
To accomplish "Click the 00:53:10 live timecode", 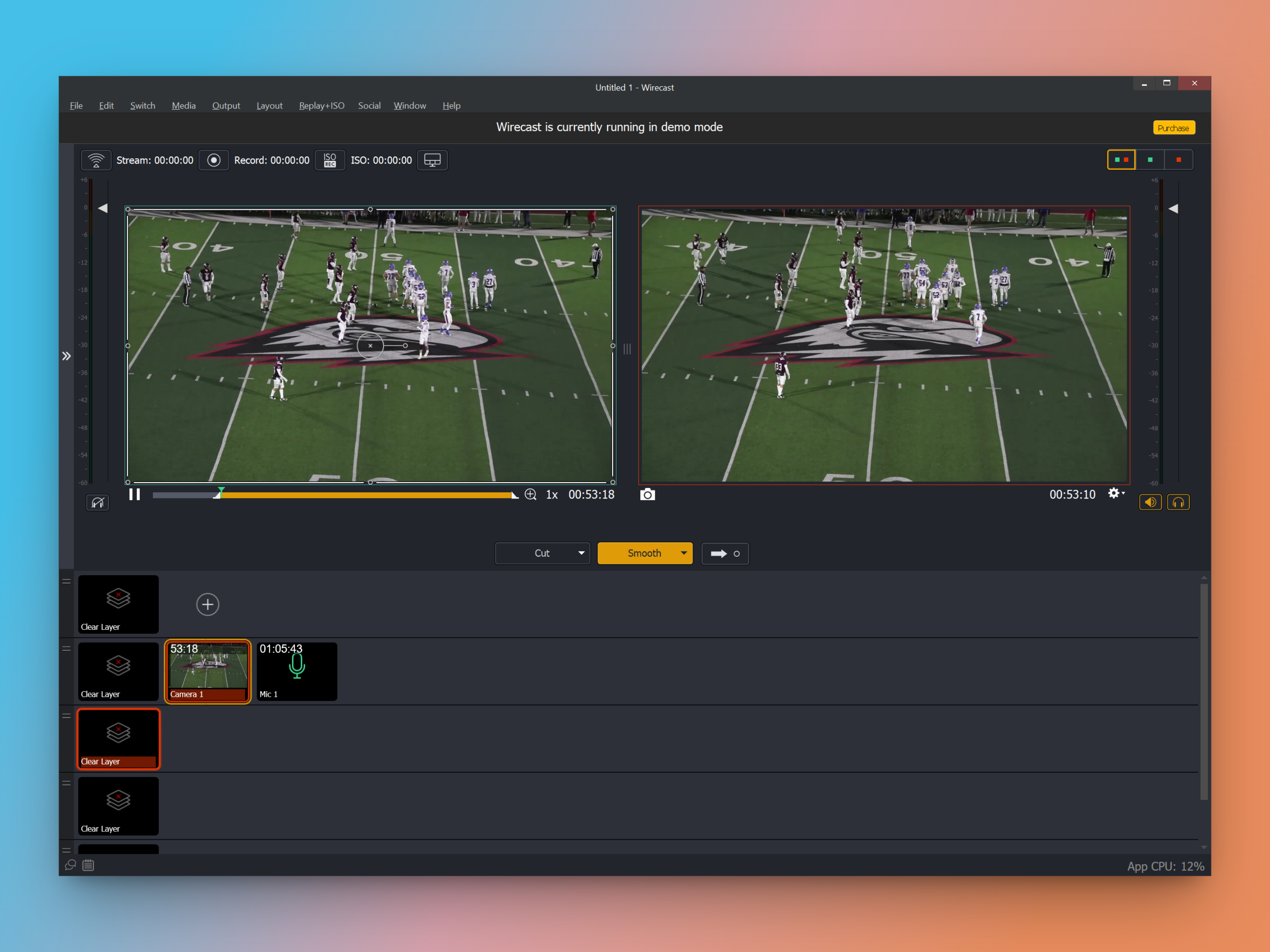I will [1072, 495].
